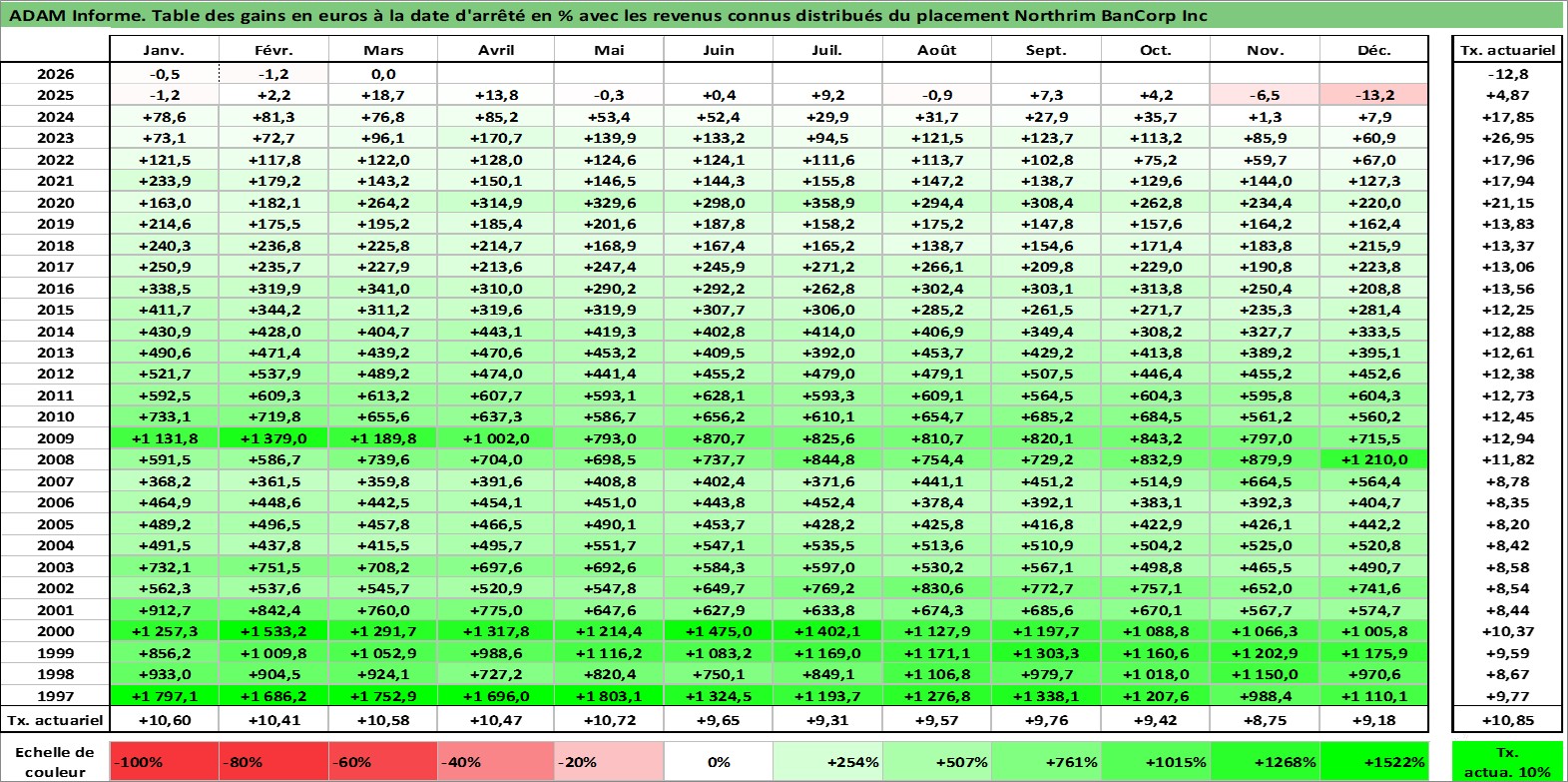Image resolution: width=1568 pixels, height=782 pixels.
Task: Click the 2023 actuarial rate '+26,95'
Action: (1507, 138)
